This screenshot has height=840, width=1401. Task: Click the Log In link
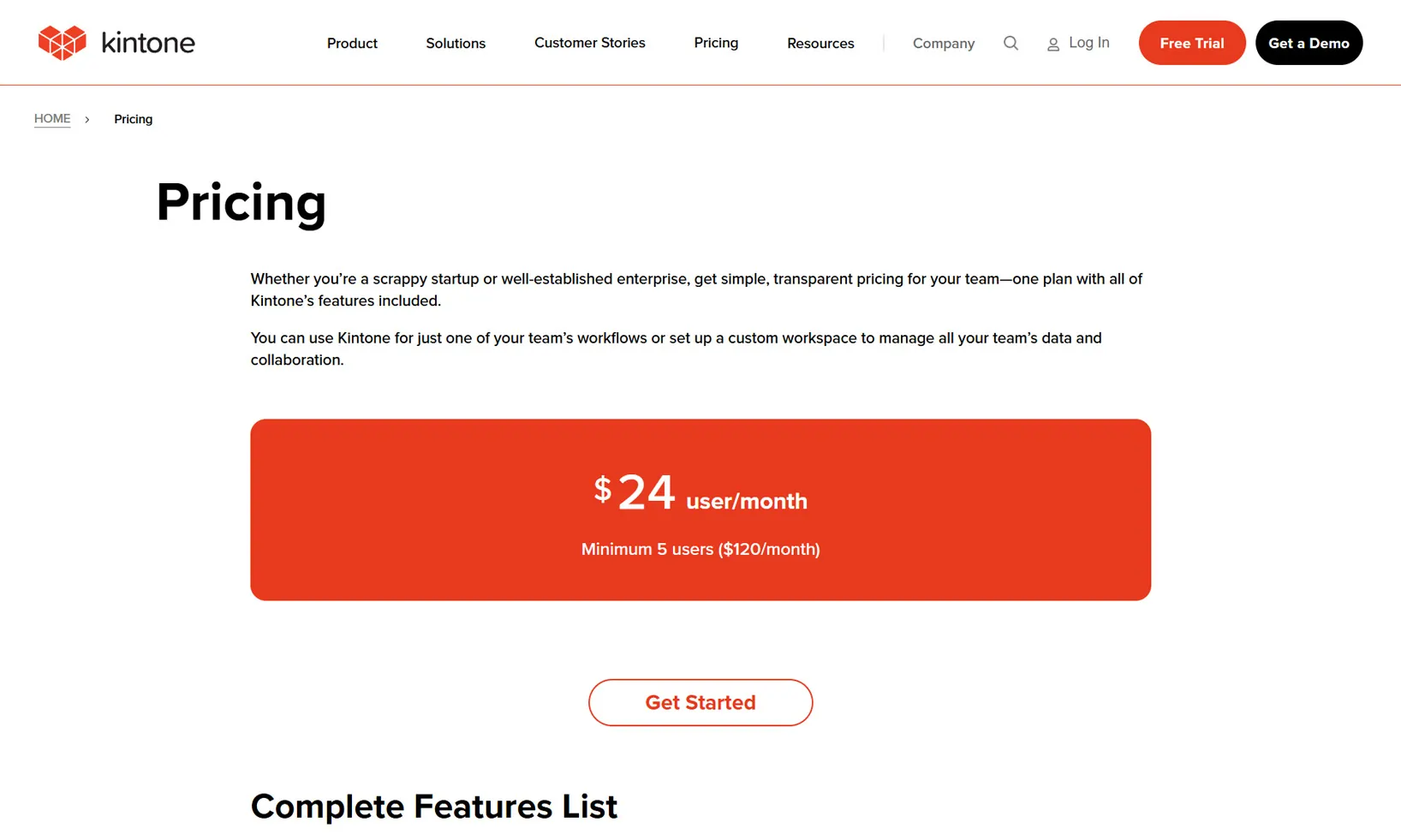1089,43
